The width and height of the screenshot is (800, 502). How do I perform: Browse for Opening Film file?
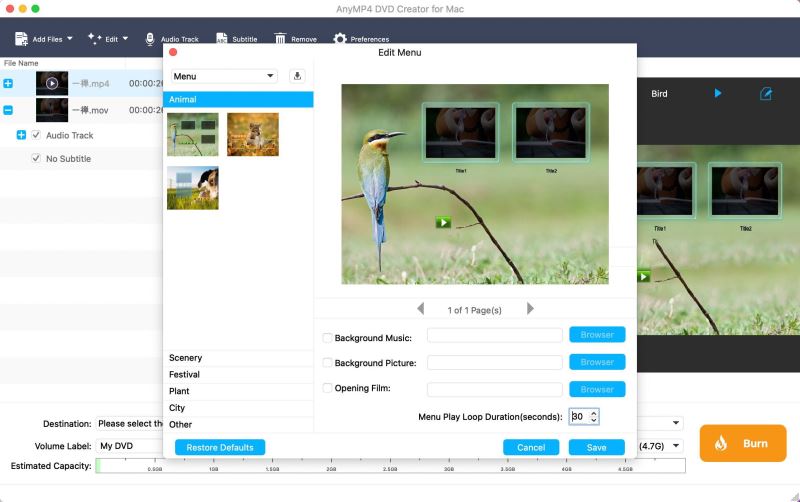tap(597, 389)
